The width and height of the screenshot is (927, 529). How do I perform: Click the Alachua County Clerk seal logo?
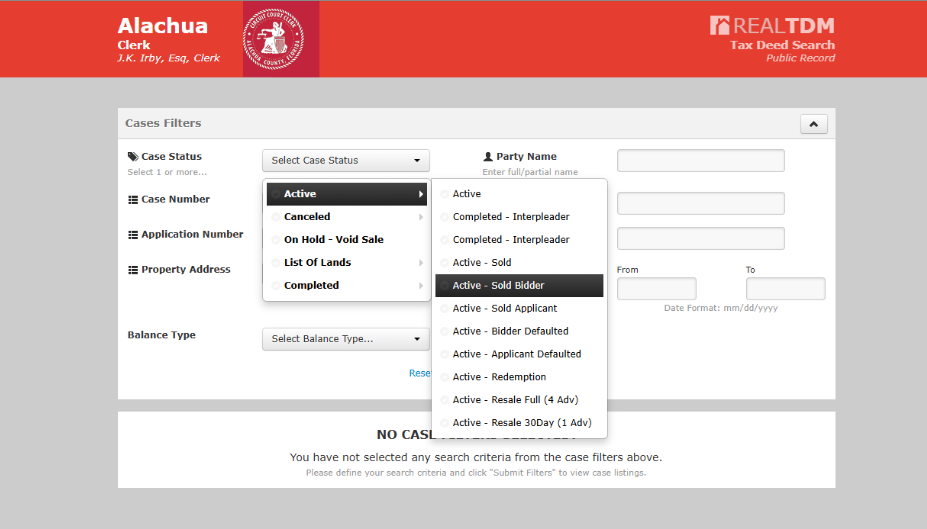274,39
